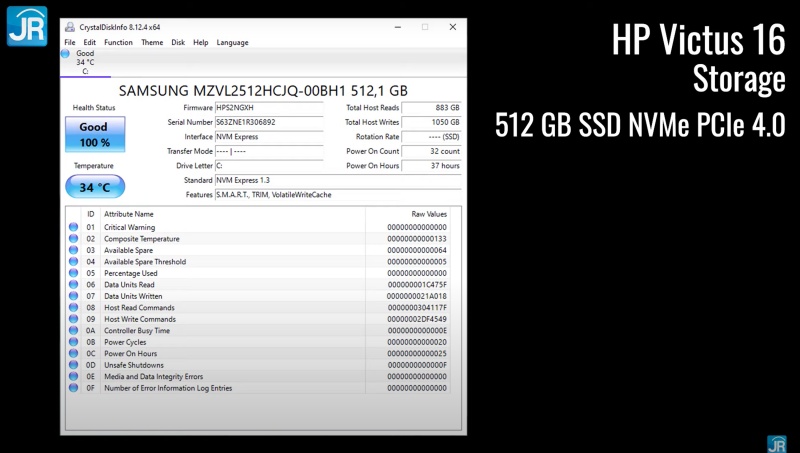Click the status orb for Unsafe Shutdowns

[x=73, y=365]
